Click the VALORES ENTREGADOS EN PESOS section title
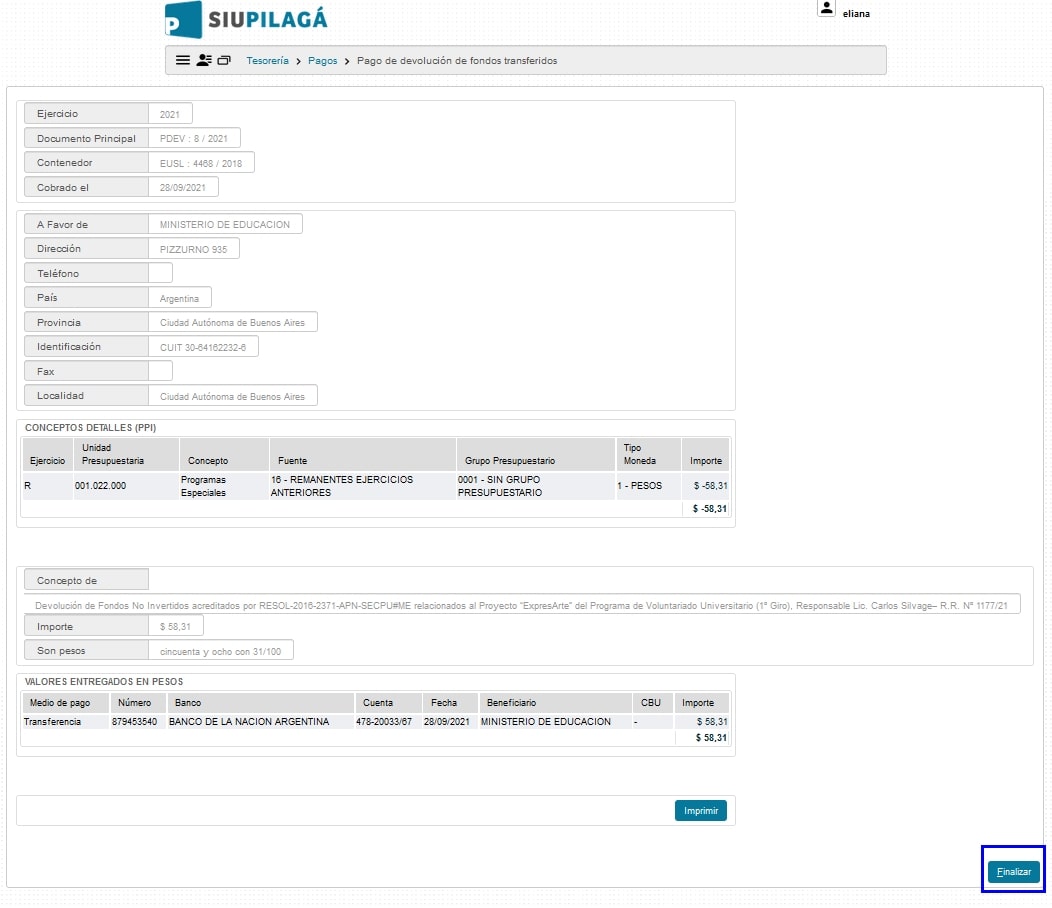 click(x=104, y=682)
